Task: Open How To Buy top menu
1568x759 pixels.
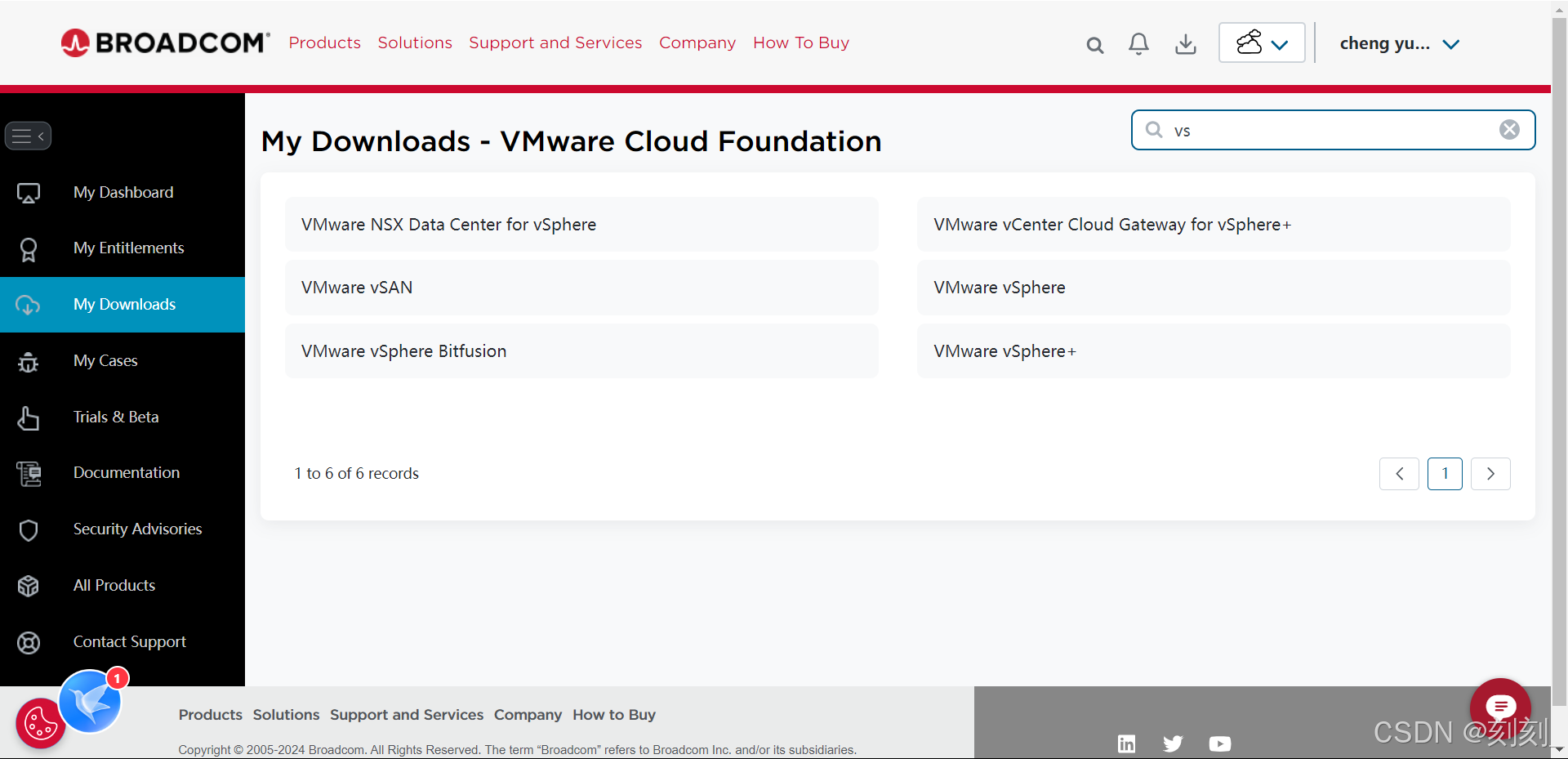Action: point(801,42)
